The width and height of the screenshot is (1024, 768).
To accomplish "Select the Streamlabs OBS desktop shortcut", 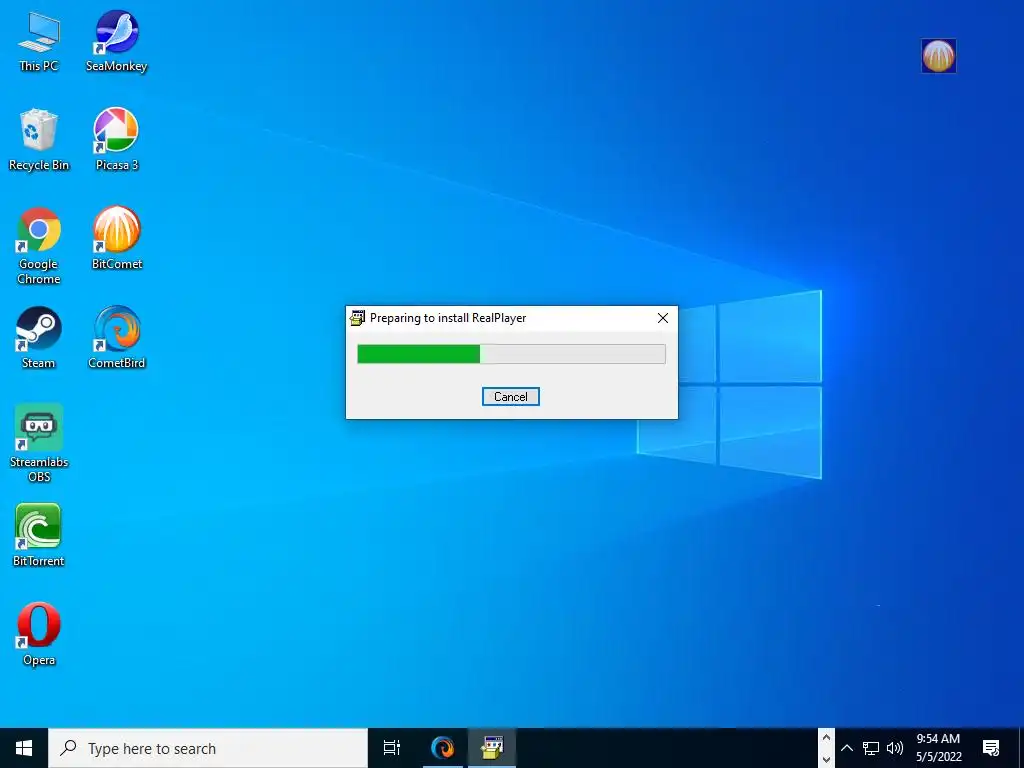I will click(39, 443).
